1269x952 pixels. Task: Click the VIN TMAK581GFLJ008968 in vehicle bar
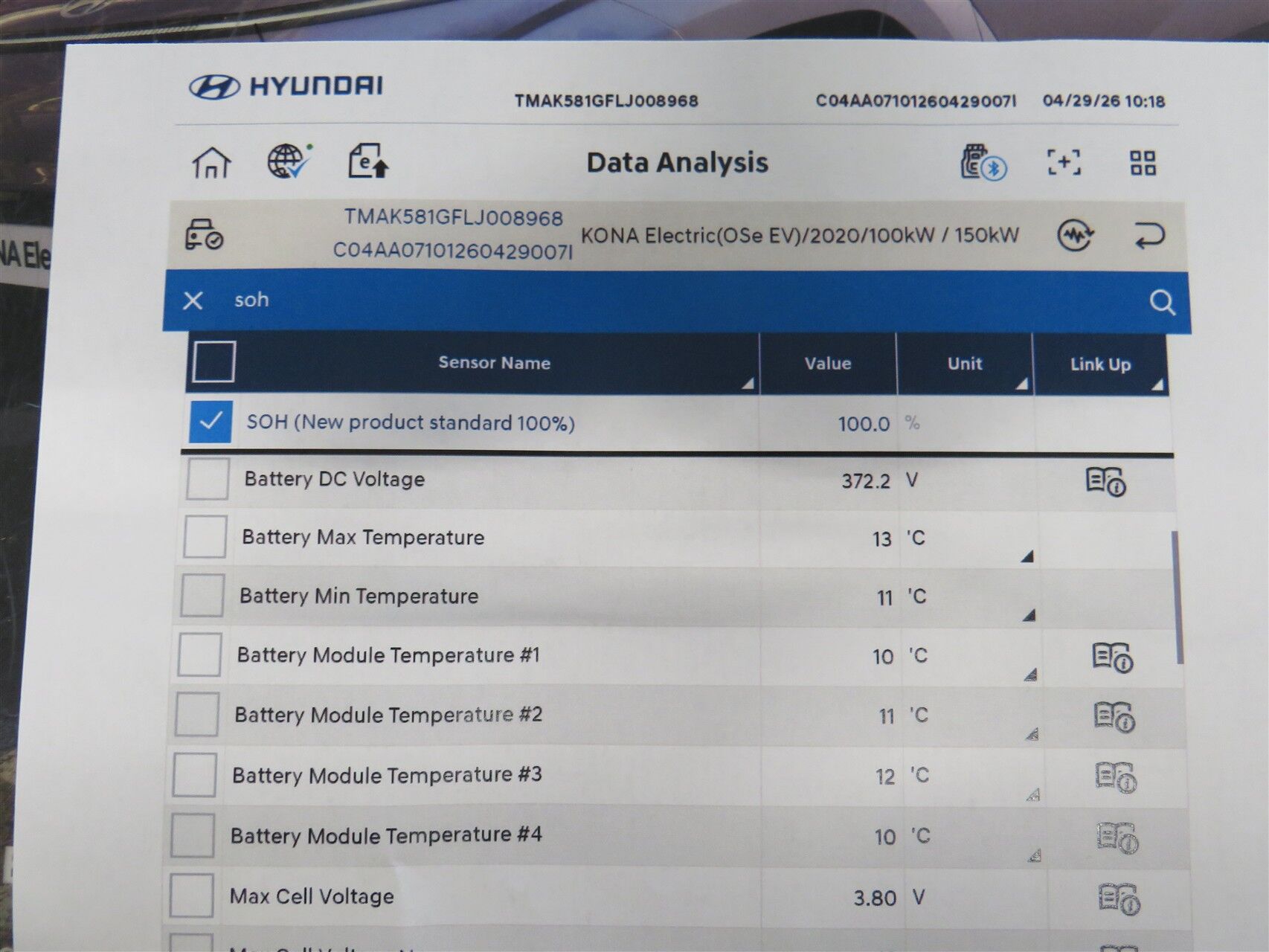[x=453, y=218]
